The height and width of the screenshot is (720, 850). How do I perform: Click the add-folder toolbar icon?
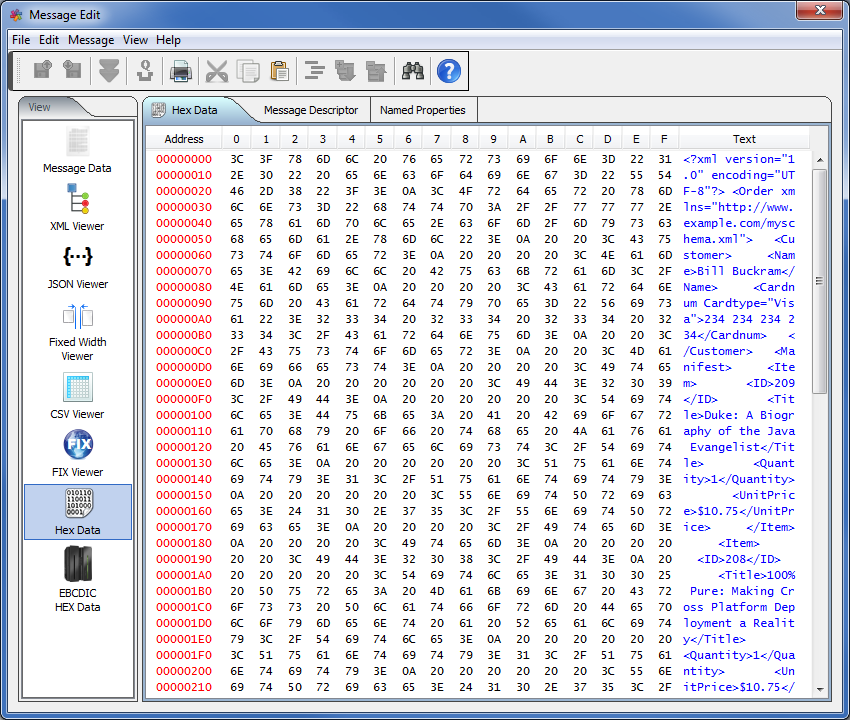(345, 71)
